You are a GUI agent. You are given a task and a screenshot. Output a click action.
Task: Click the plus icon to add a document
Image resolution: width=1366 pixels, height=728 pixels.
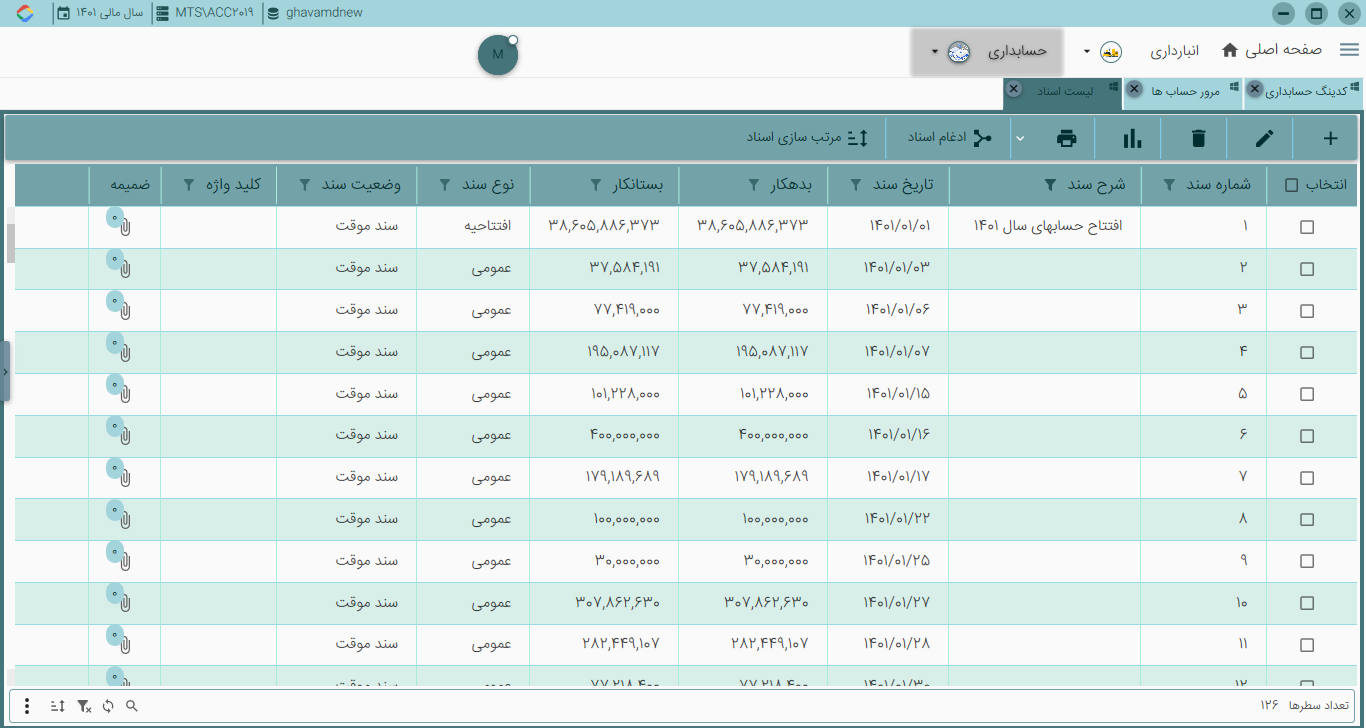tap(1329, 139)
